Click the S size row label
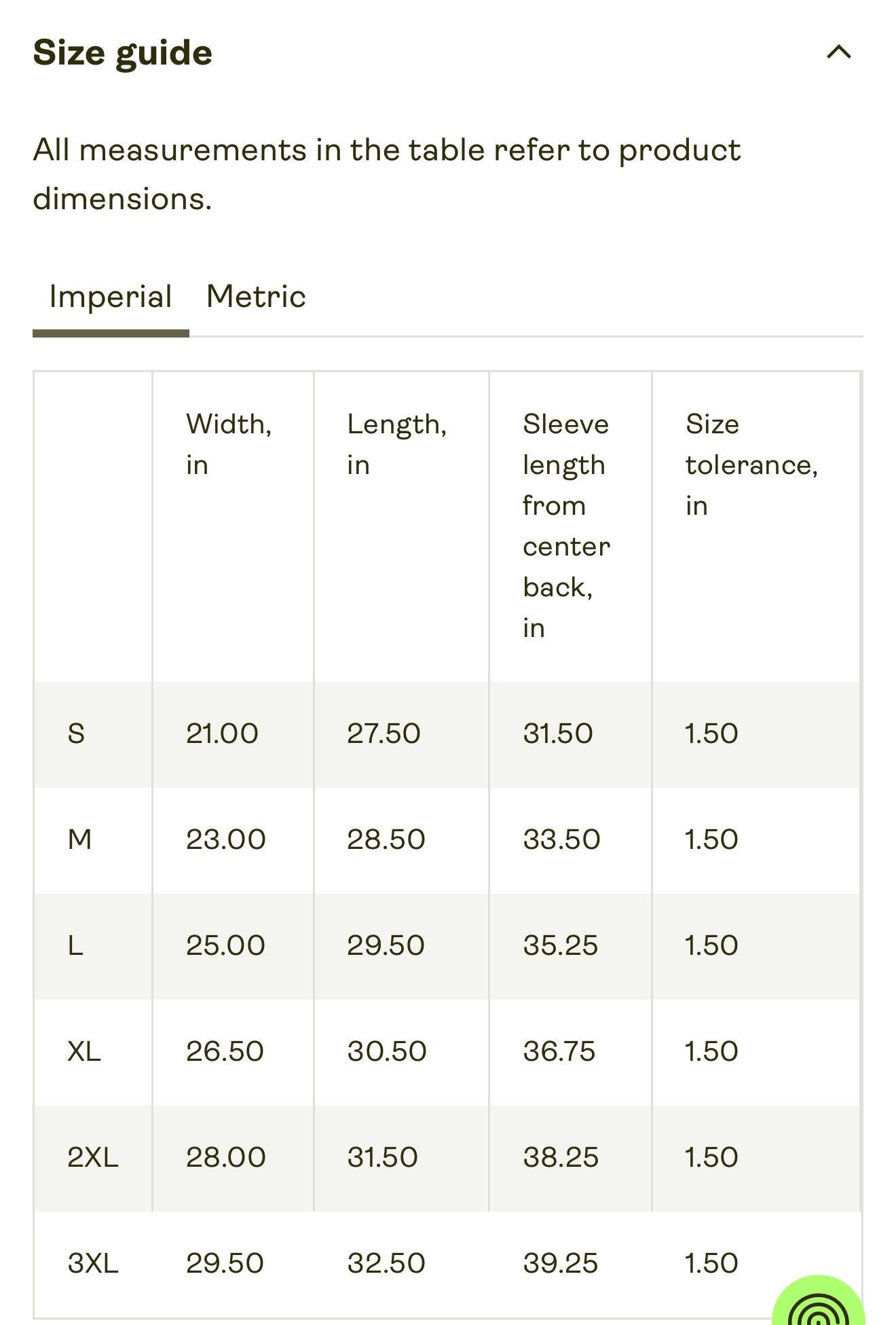This screenshot has height=1325, width=896. pyautogui.click(x=76, y=734)
